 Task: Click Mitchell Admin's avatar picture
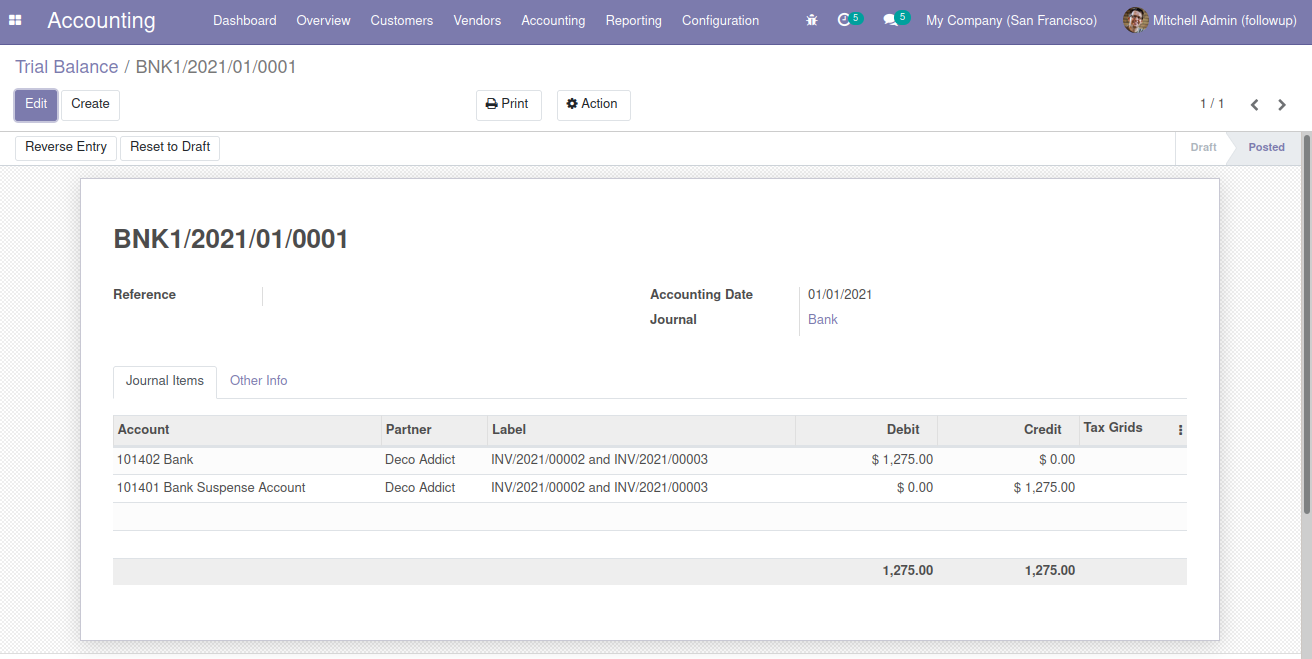1135,20
